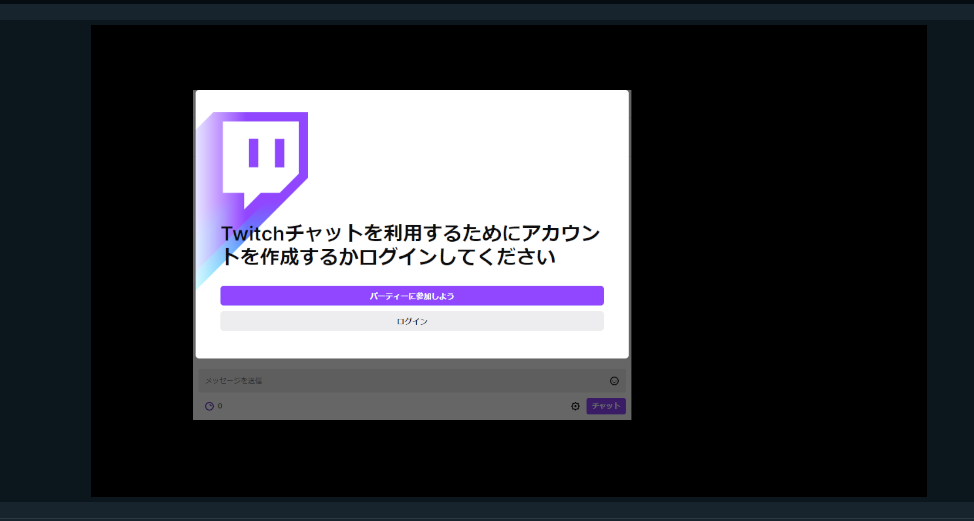The height and width of the screenshot is (521, 974).
Task: Click the dark left margin outside player
Action: click(45, 260)
